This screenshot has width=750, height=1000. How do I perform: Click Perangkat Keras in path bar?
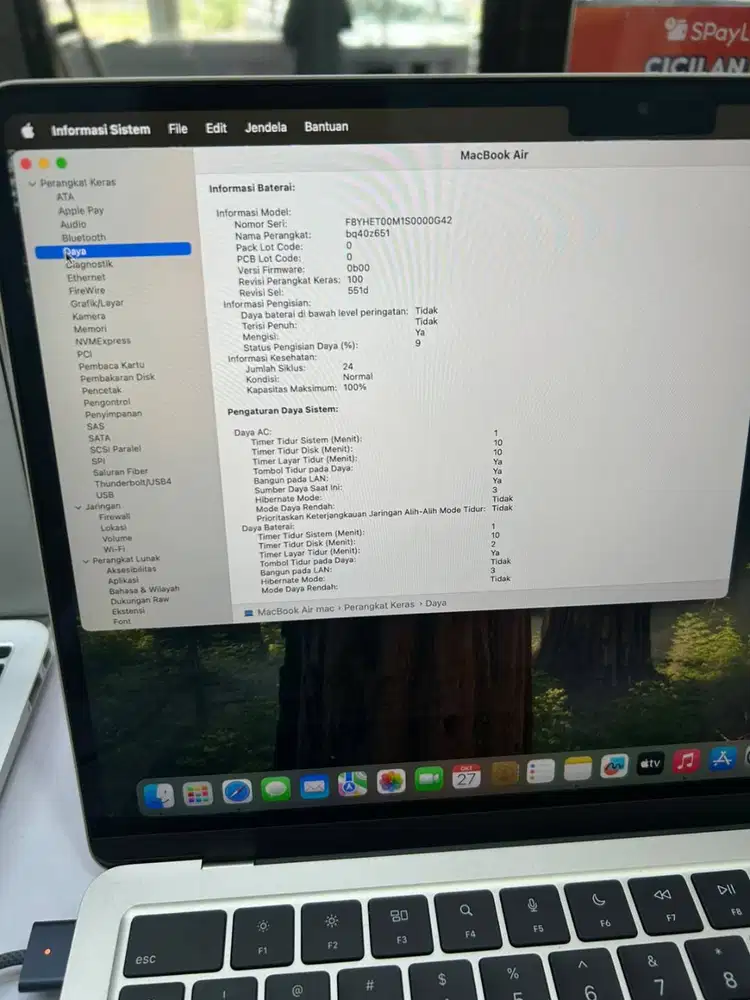pyautogui.click(x=379, y=606)
